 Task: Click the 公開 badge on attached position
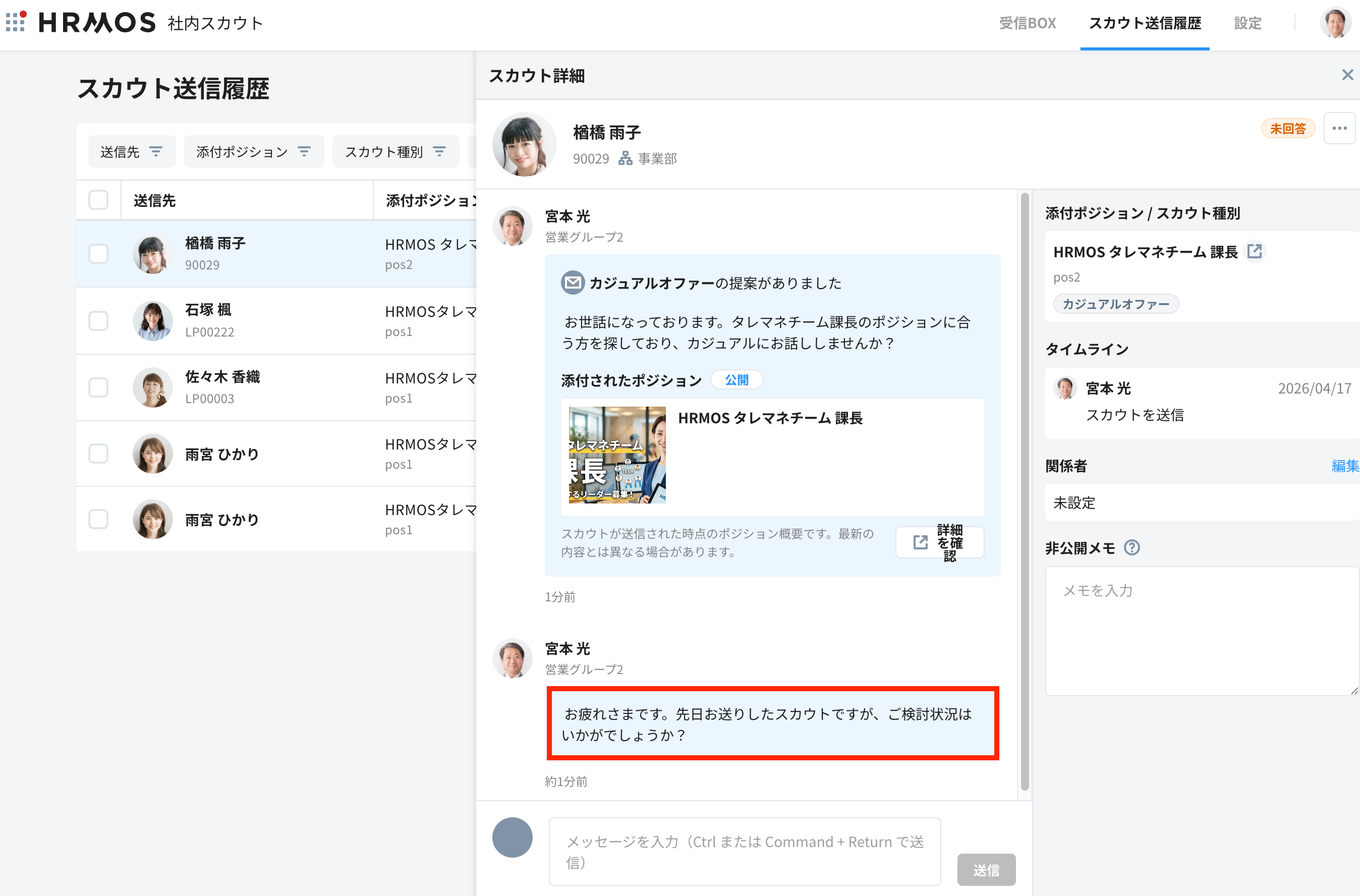click(736, 380)
